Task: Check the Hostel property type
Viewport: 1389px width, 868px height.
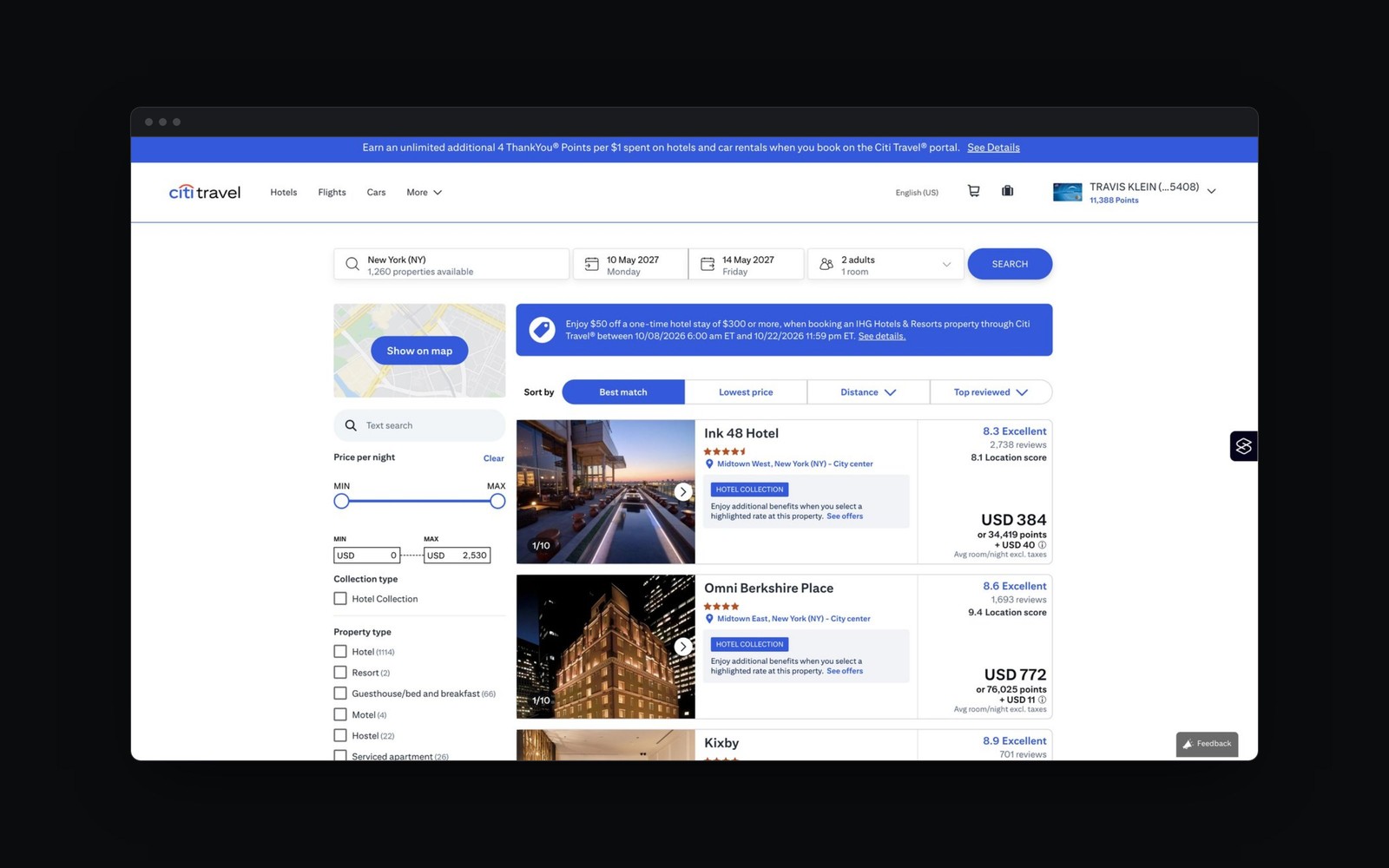Action: (x=340, y=735)
